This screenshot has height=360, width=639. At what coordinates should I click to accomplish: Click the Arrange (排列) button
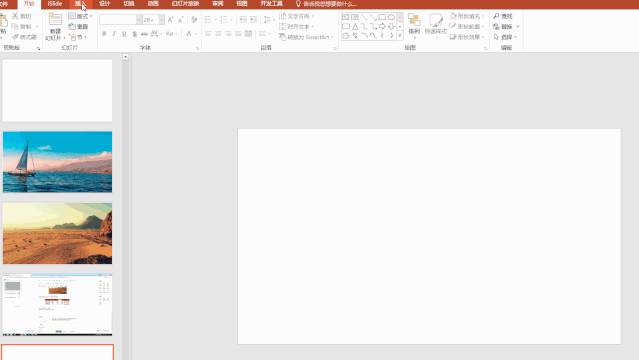(414, 25)
